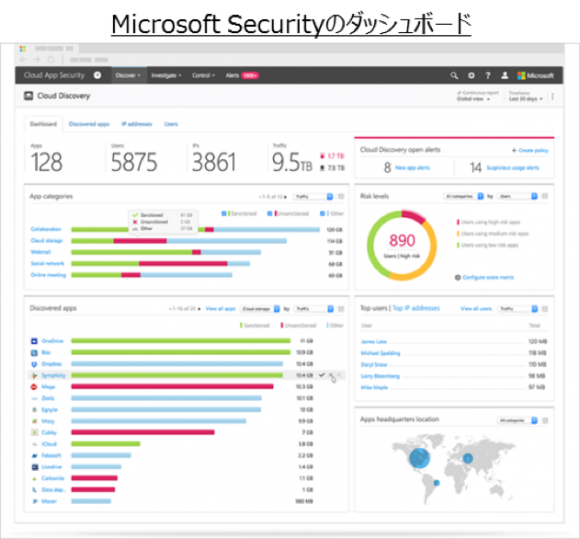Click the browser address bar field
Viewport: 580px width, 539px height.
89,59
